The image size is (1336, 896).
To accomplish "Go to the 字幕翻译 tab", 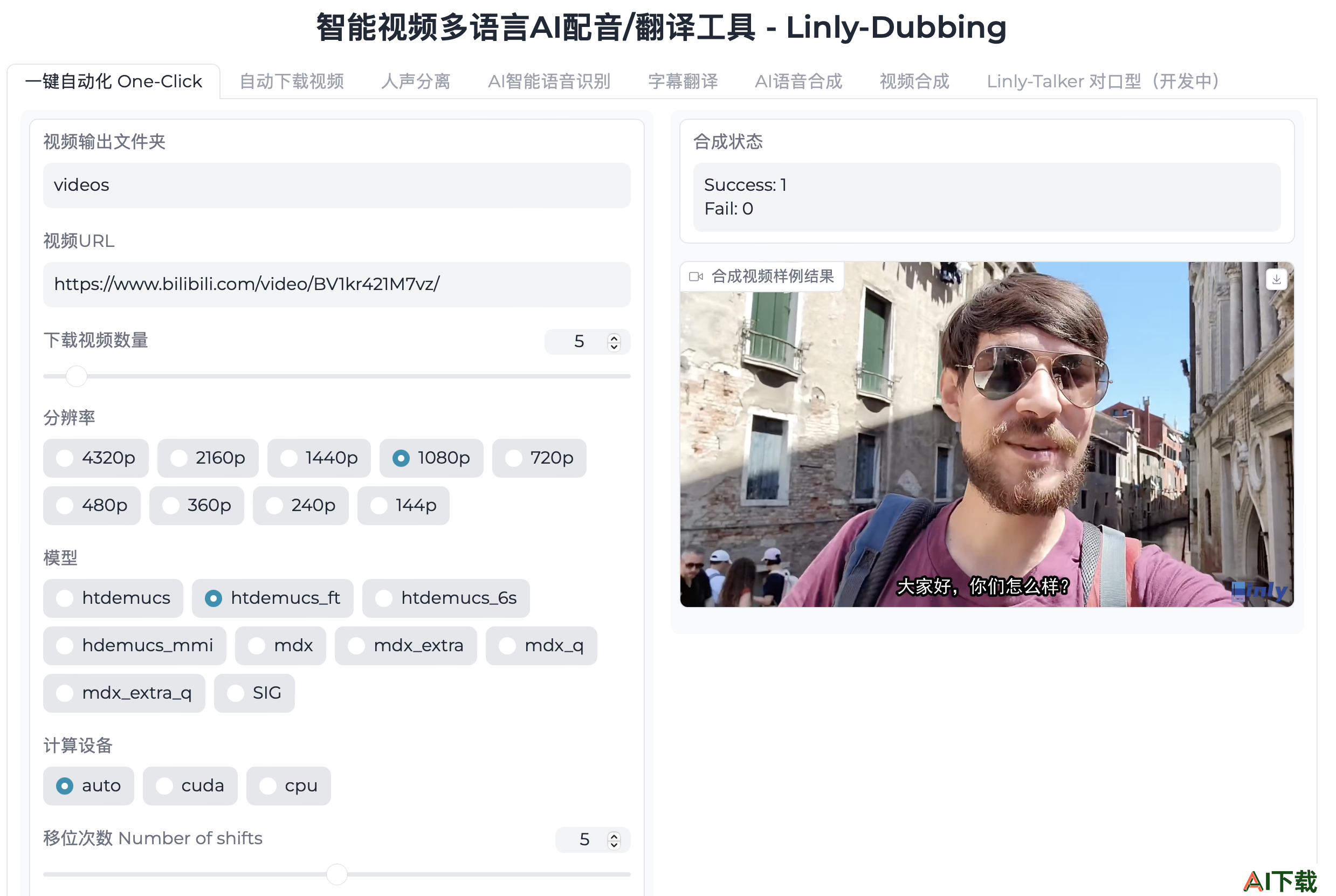I will tap(683, 81).
